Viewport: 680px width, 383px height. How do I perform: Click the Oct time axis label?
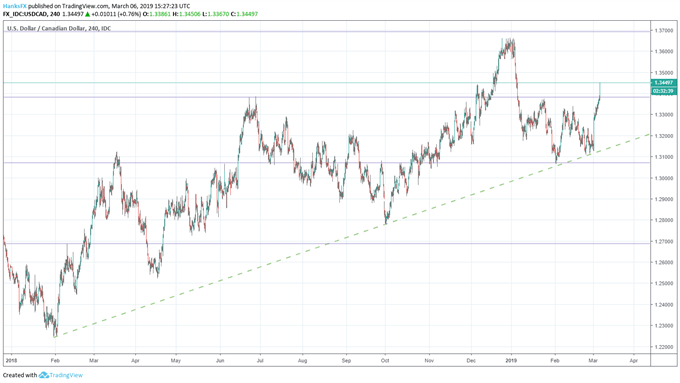(385, 360)
